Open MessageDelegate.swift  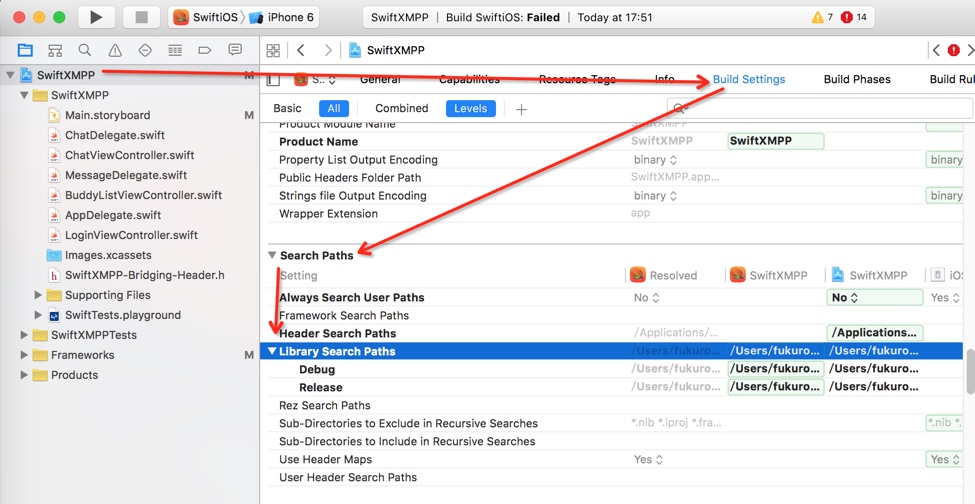[126, 175]
